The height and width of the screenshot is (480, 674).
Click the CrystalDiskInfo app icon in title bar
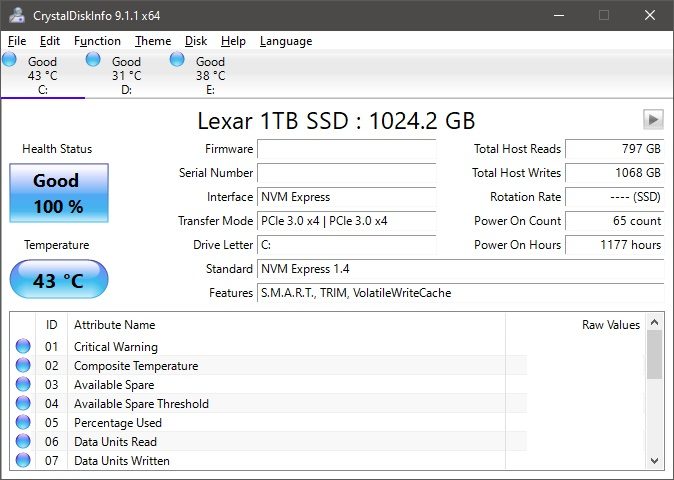[17, 15]
